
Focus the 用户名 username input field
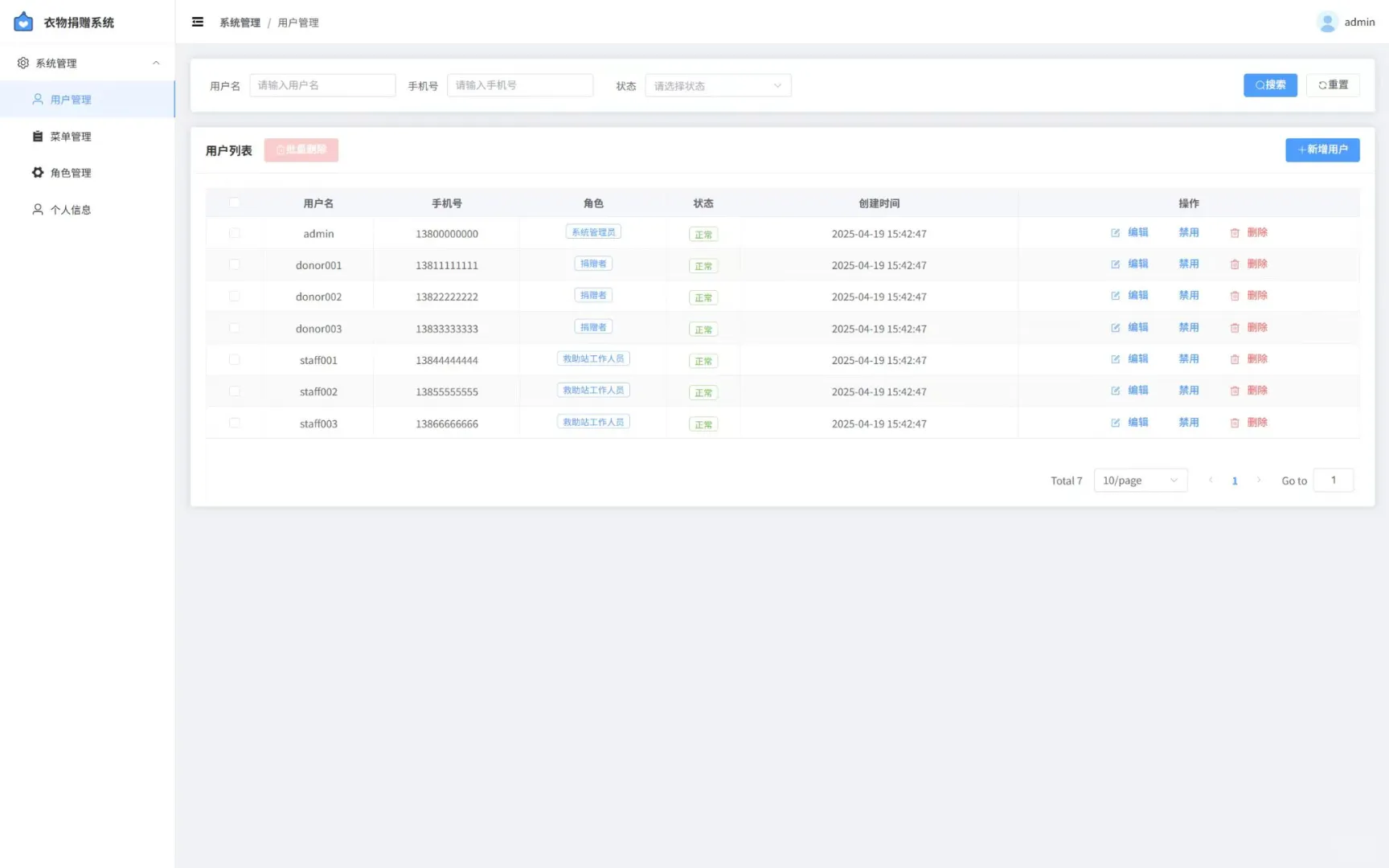322,85
